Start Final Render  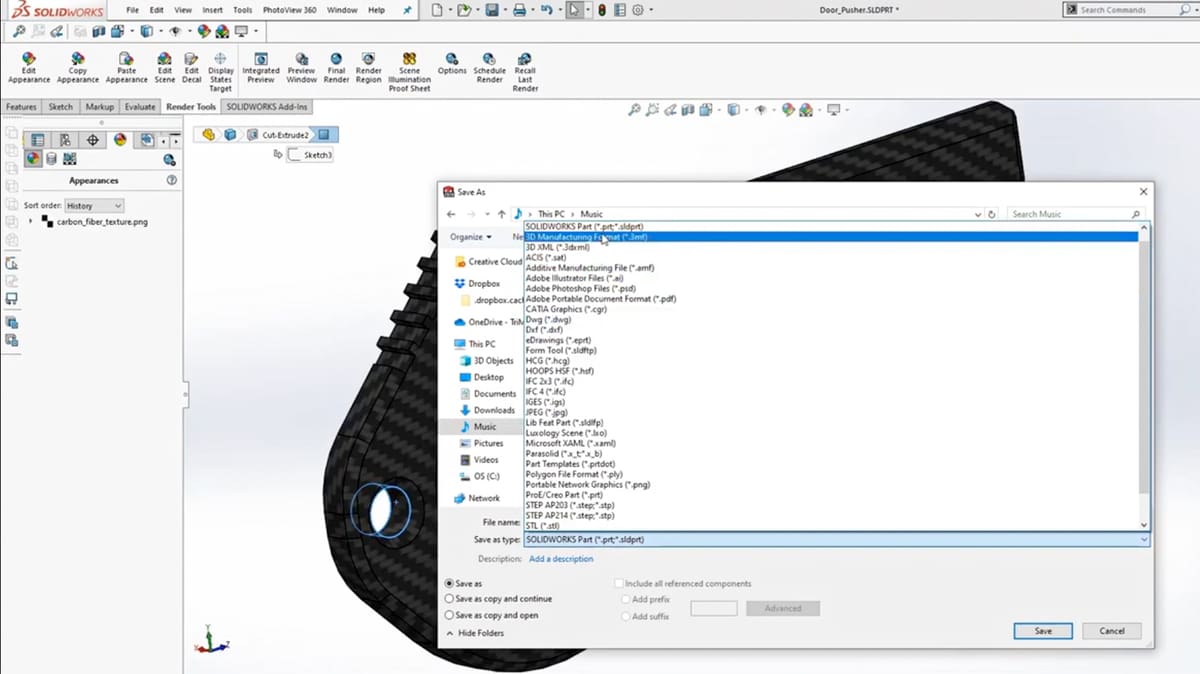tap(336, 68)
